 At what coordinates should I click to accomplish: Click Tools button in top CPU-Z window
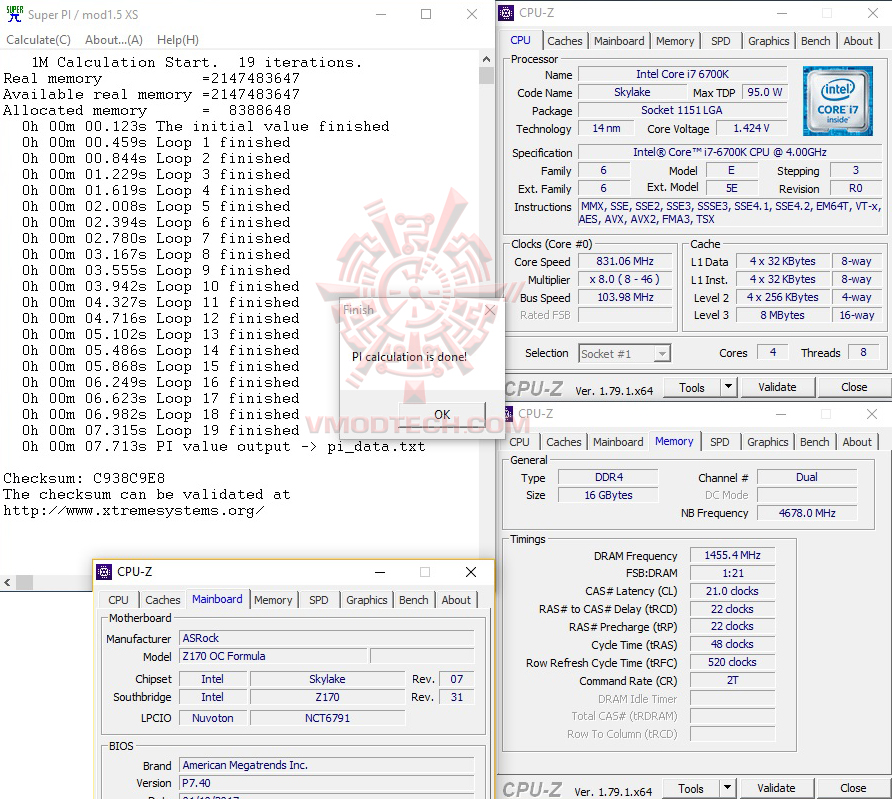[x=692, y=388]
